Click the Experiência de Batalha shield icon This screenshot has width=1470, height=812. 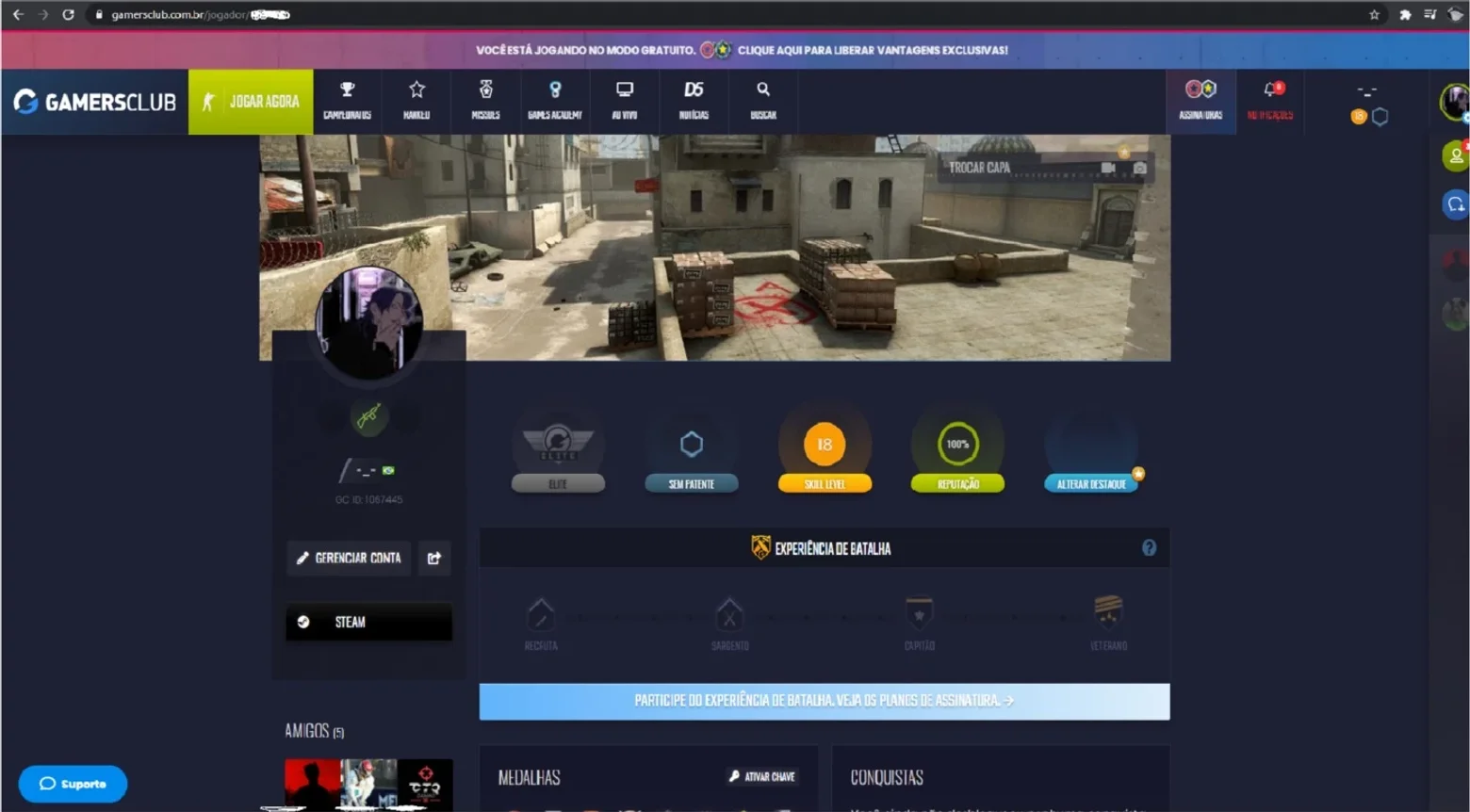(x=760, y=547)
